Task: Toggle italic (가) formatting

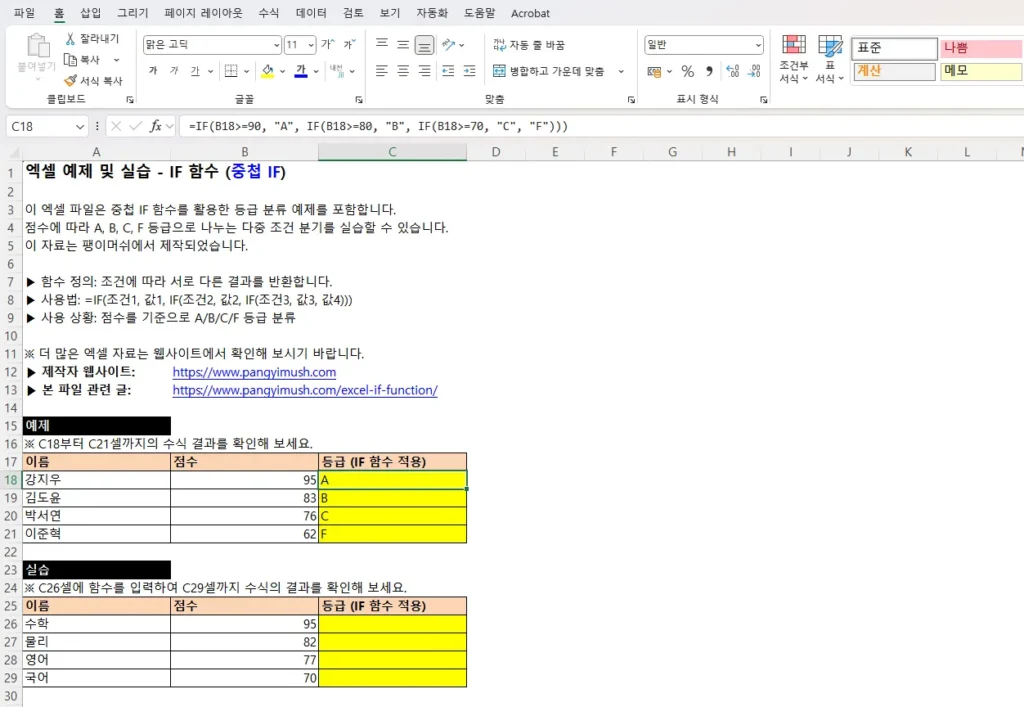Action: (x=174, y=71)
